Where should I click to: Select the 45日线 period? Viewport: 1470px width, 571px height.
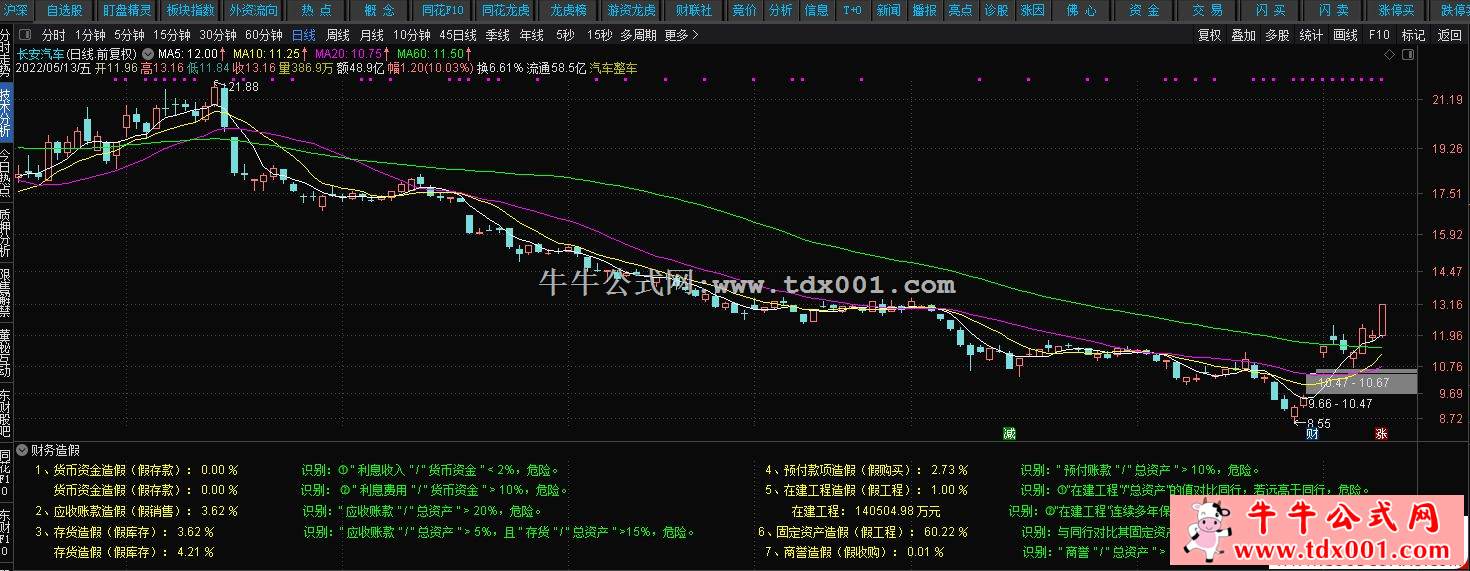pyautogui.click(x=459, y=36)
